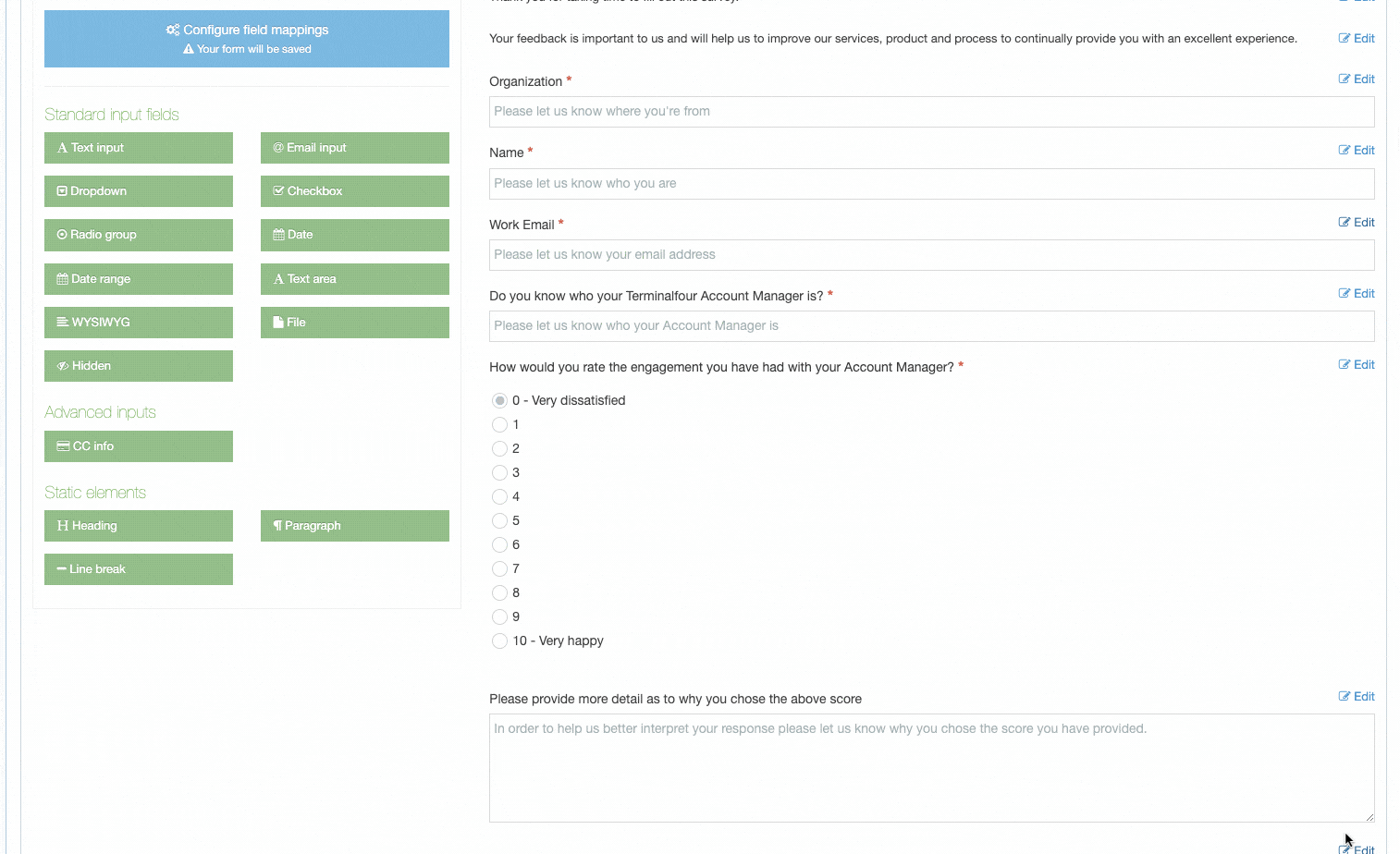Insert a Checkbox field

coord(354,191)
